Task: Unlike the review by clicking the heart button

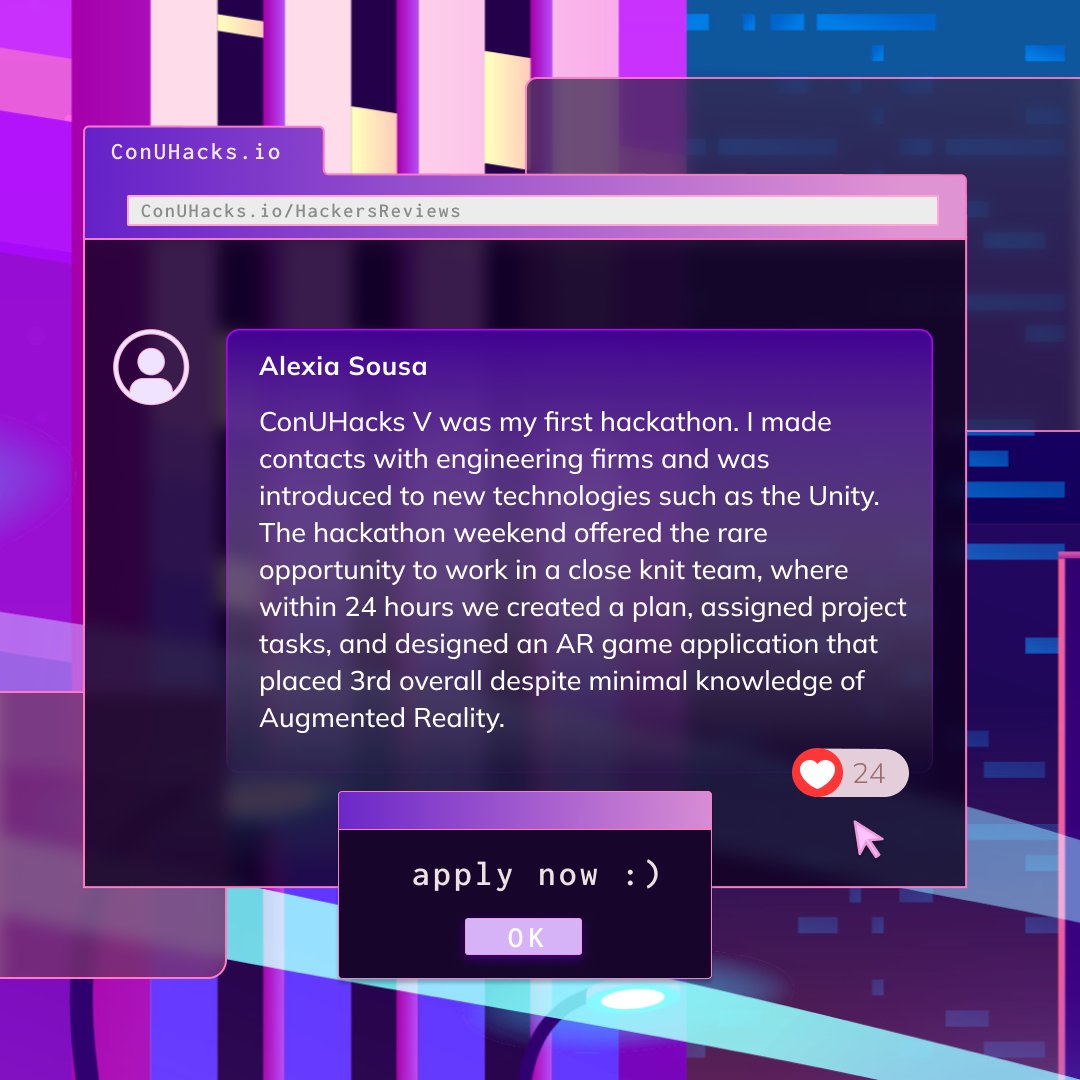Action: click(818, 772)
